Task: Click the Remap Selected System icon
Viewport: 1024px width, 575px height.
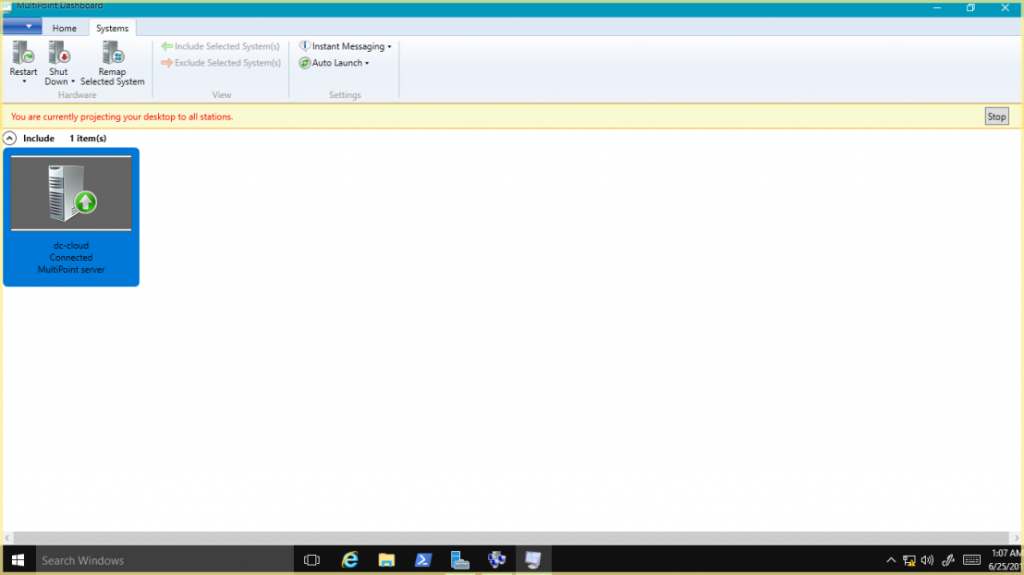Action: click(x=112, y=53)
